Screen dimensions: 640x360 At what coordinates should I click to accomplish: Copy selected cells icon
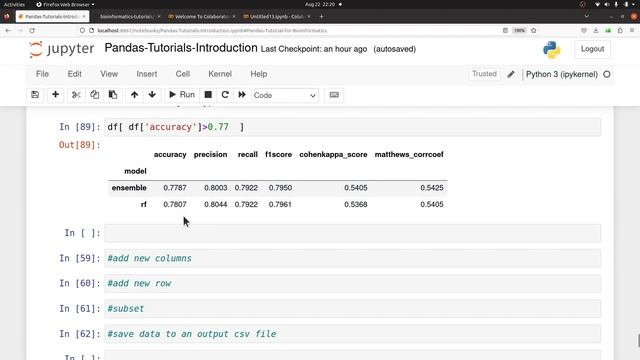click(94, 95)
